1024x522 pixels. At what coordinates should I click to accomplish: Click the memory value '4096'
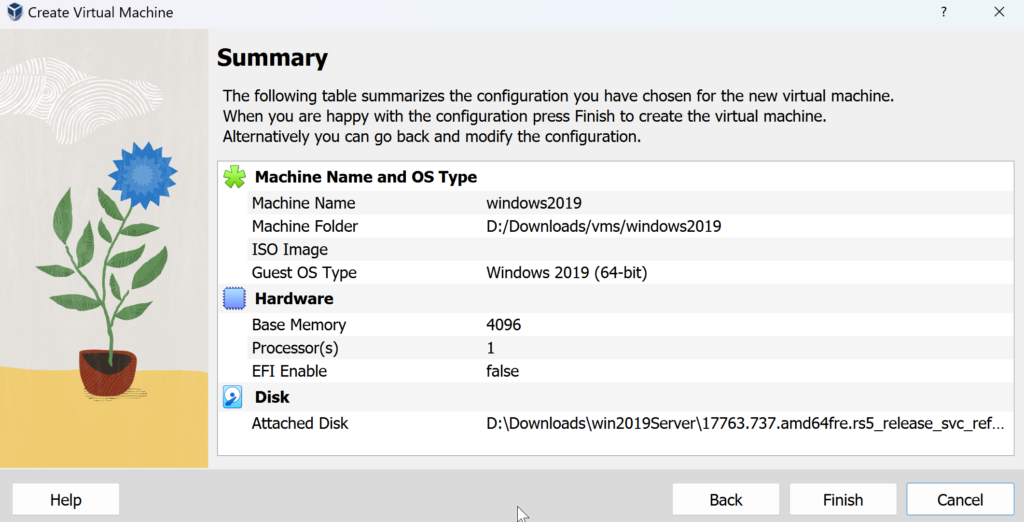pos(504,325)
